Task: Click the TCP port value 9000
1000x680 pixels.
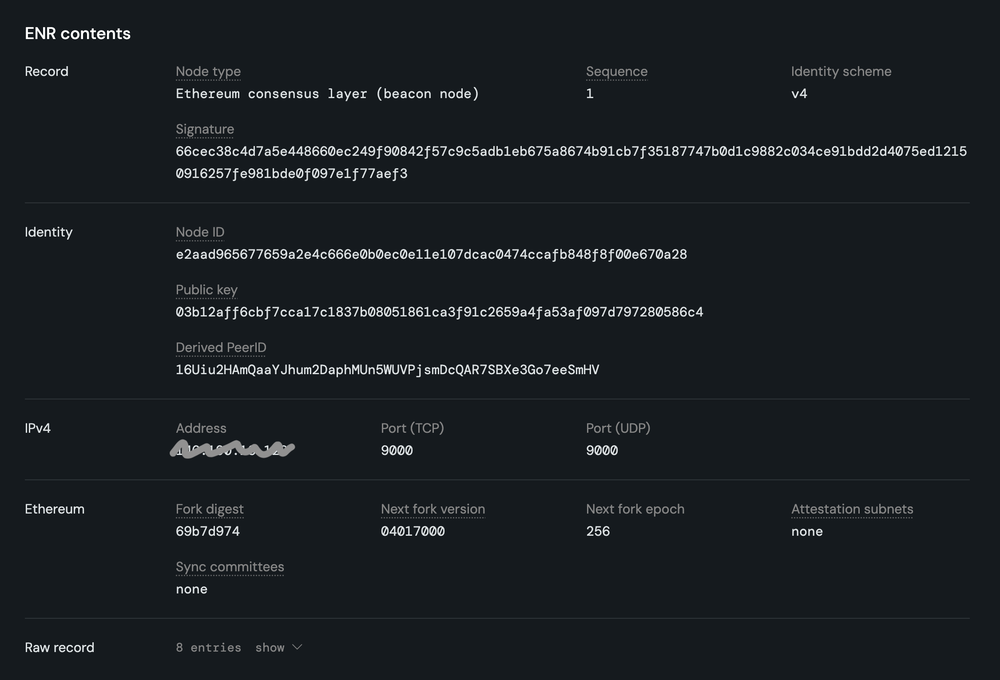Action: (397, 450)
